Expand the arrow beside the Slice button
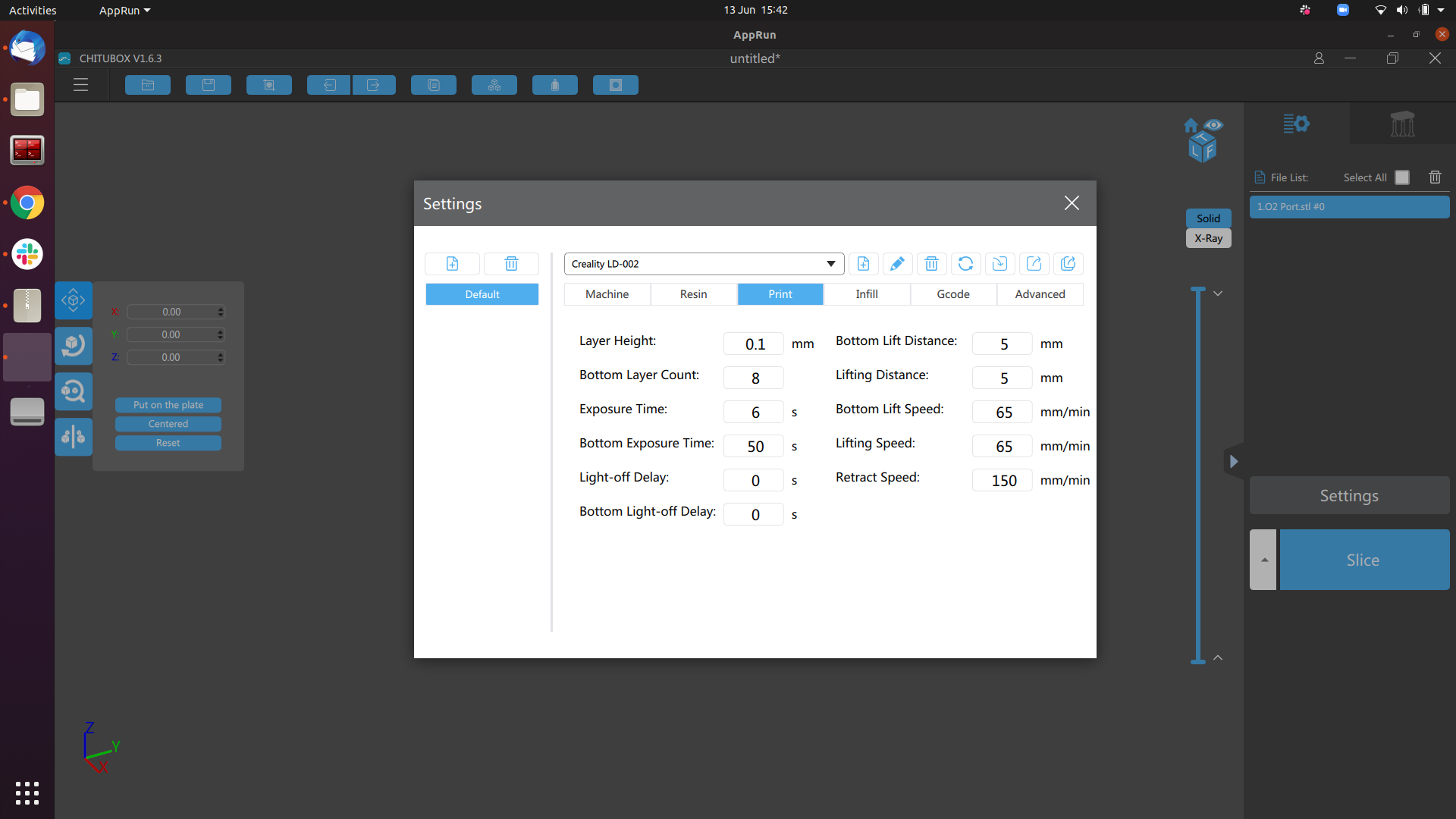 (1263, 560)
